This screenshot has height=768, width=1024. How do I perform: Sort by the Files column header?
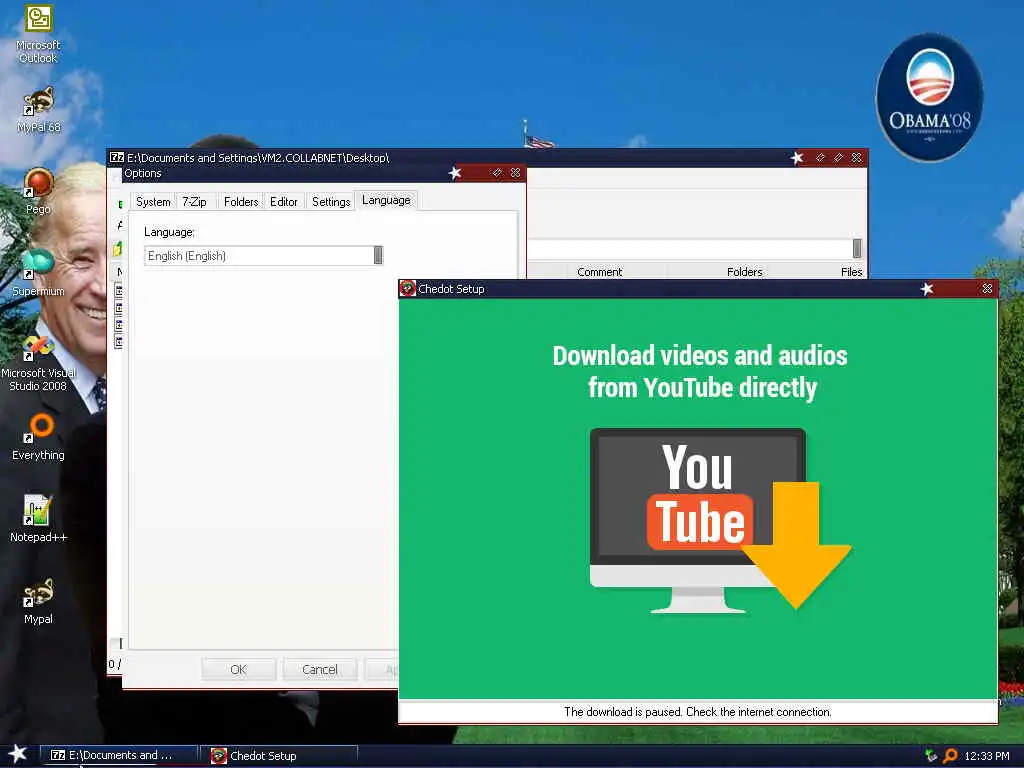click(851, 272)
